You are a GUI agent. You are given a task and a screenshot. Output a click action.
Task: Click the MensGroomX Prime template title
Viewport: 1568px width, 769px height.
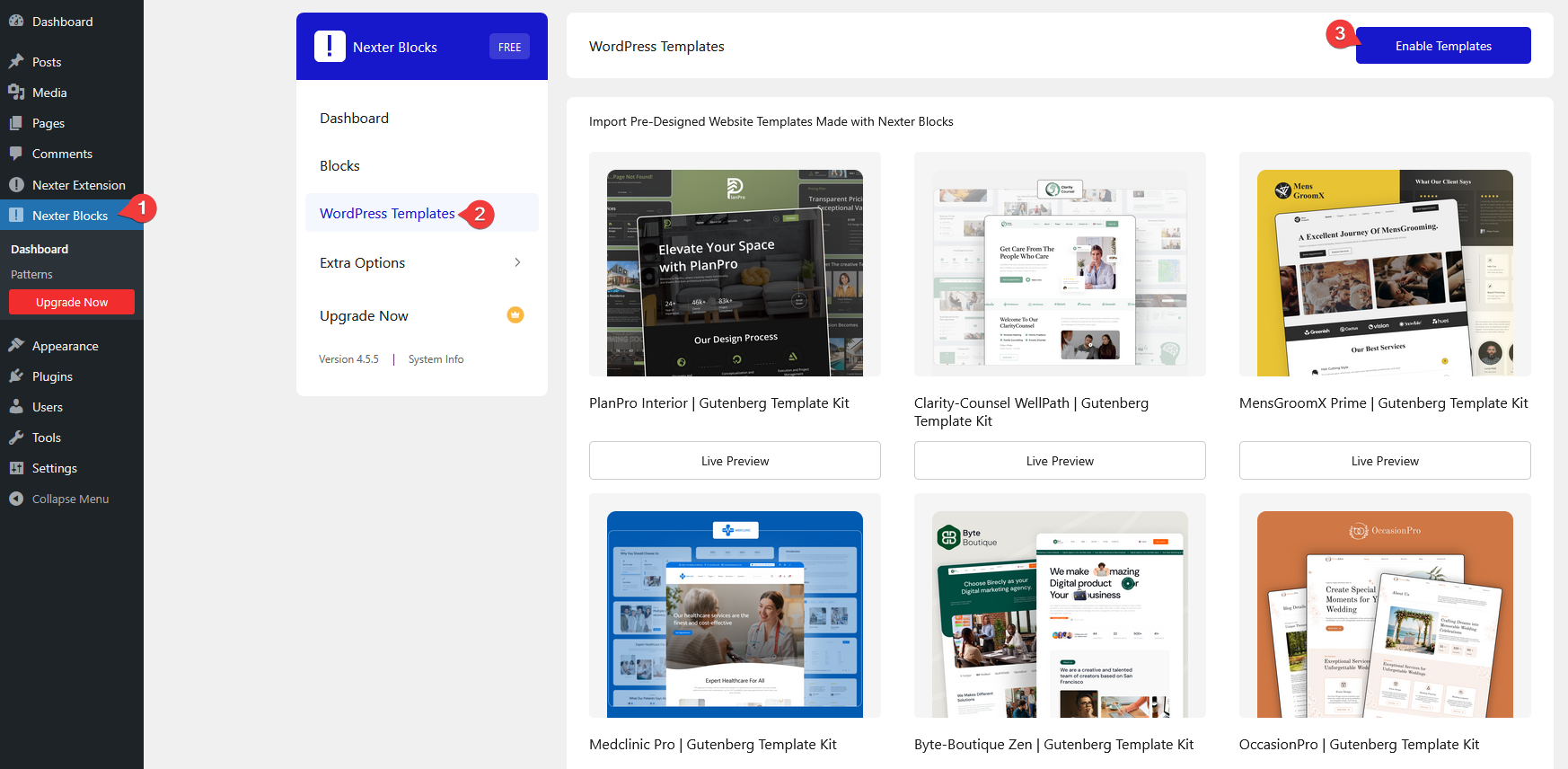pos(1384,403)
